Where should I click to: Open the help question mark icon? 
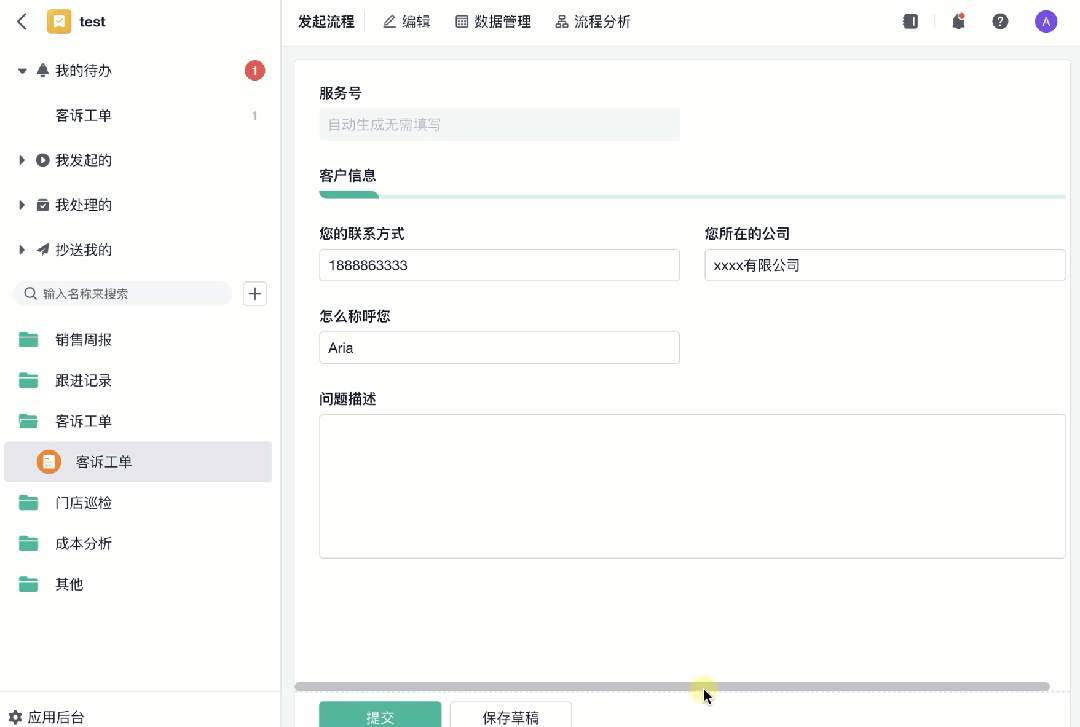[1000, 21]
